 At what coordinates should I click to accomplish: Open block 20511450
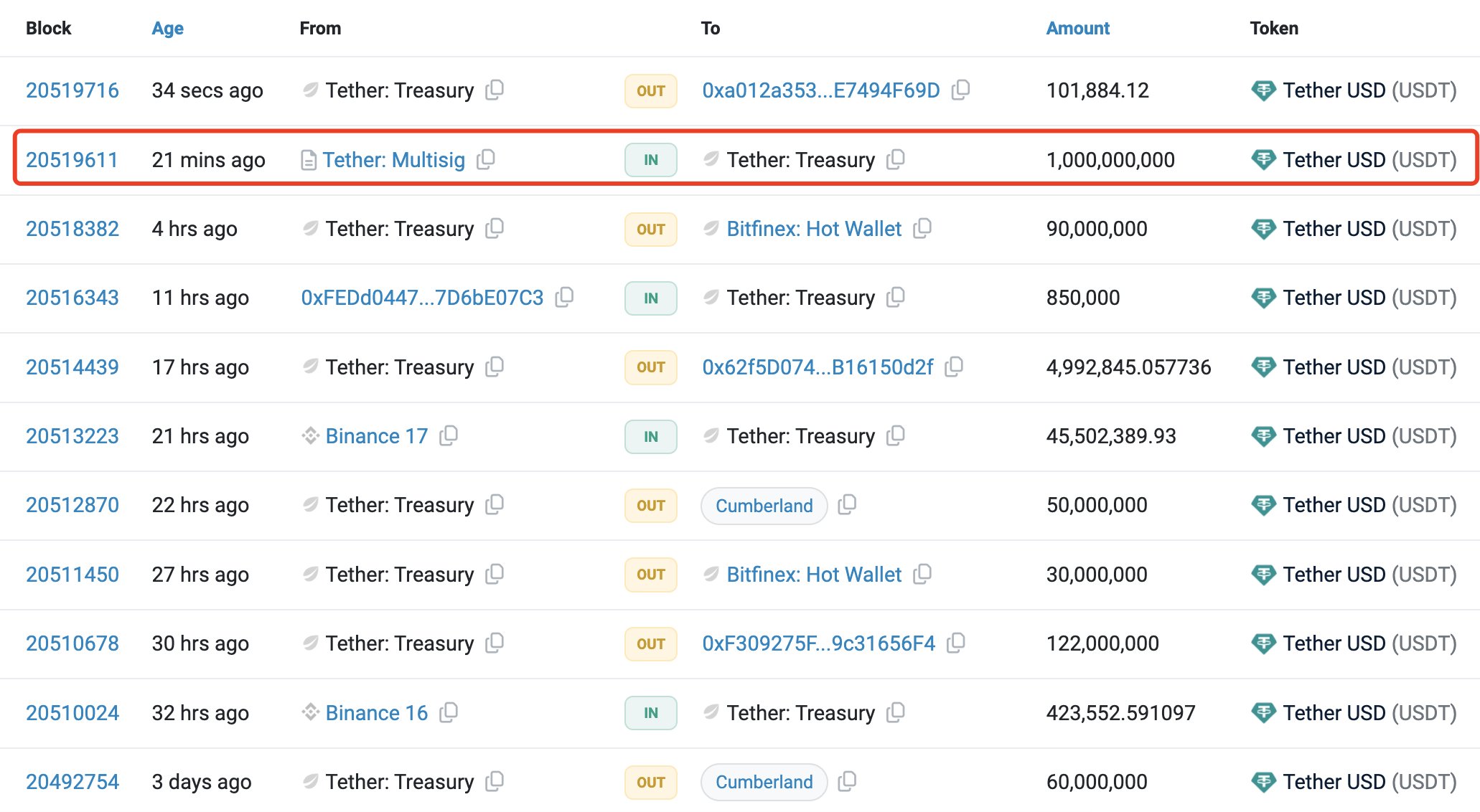click(x=72, y=575)
